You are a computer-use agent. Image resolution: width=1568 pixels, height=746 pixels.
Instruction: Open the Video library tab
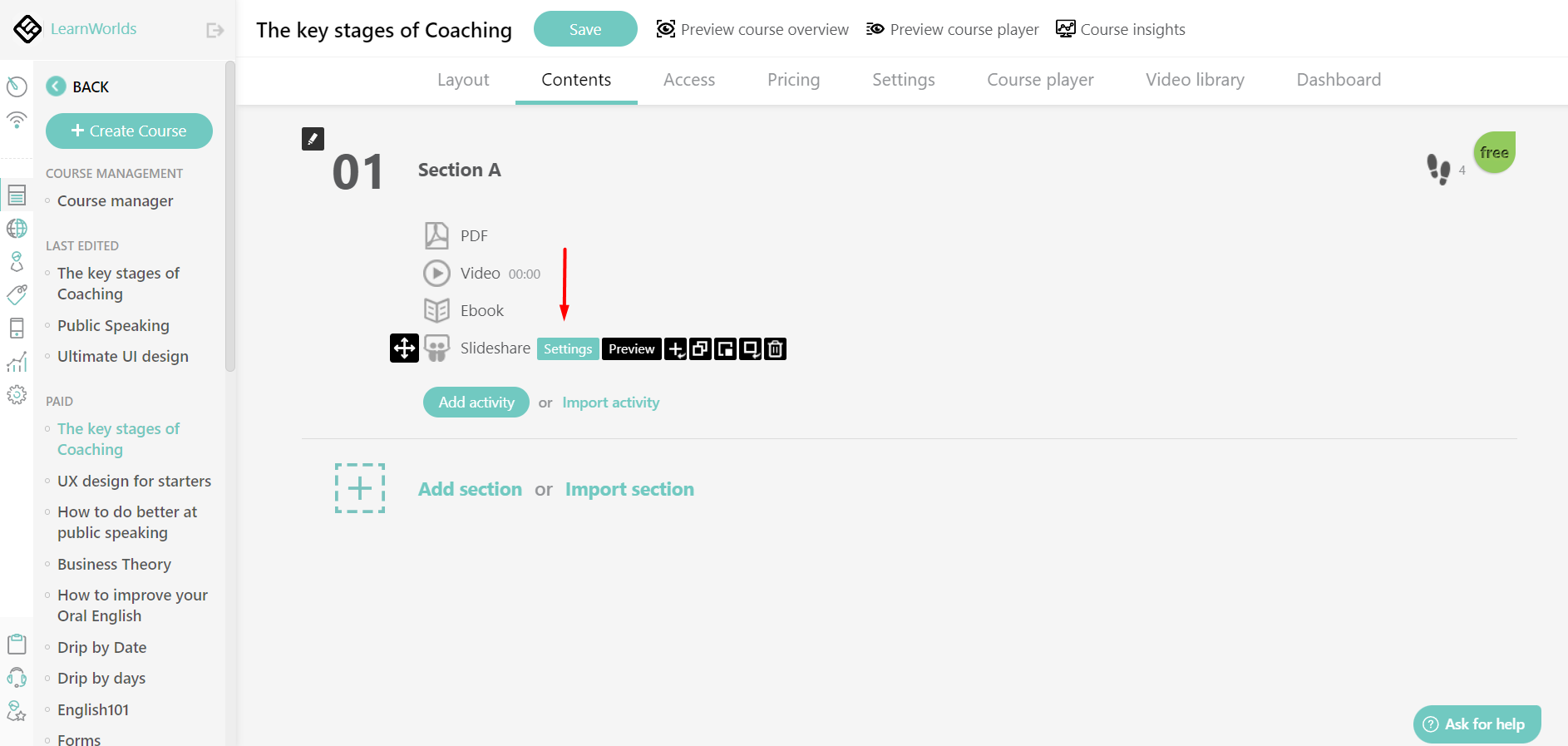1195,80
